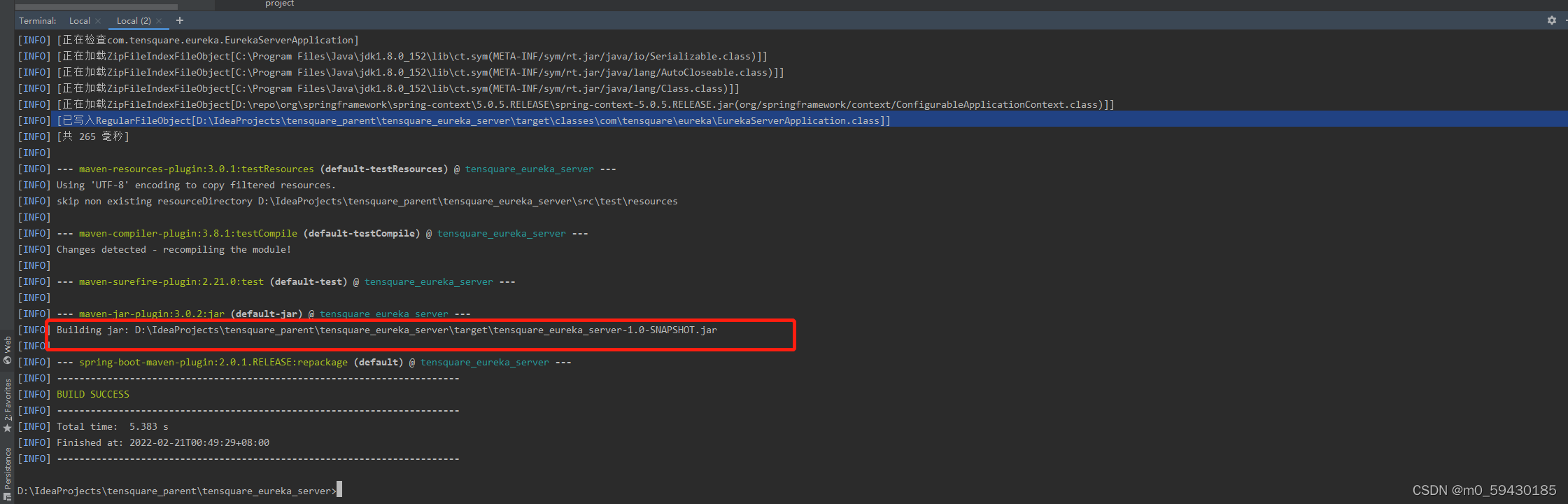Switch to the Local terminal tab
The image size is (1568, 504).
coord(80,21)
